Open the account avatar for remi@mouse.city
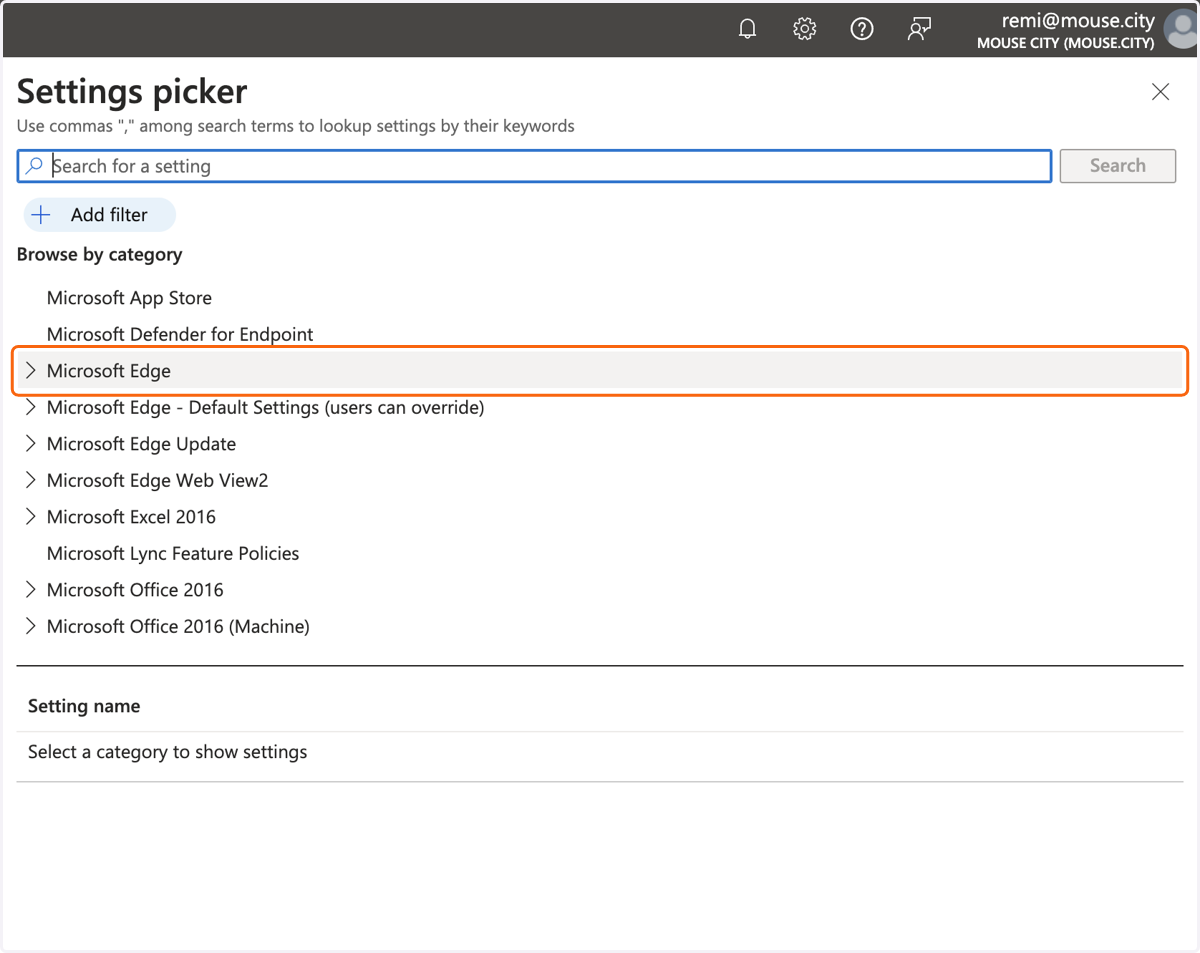The height and width of the screenshot is (953, 1200). pyautogui.click(x=1181, y=29)
